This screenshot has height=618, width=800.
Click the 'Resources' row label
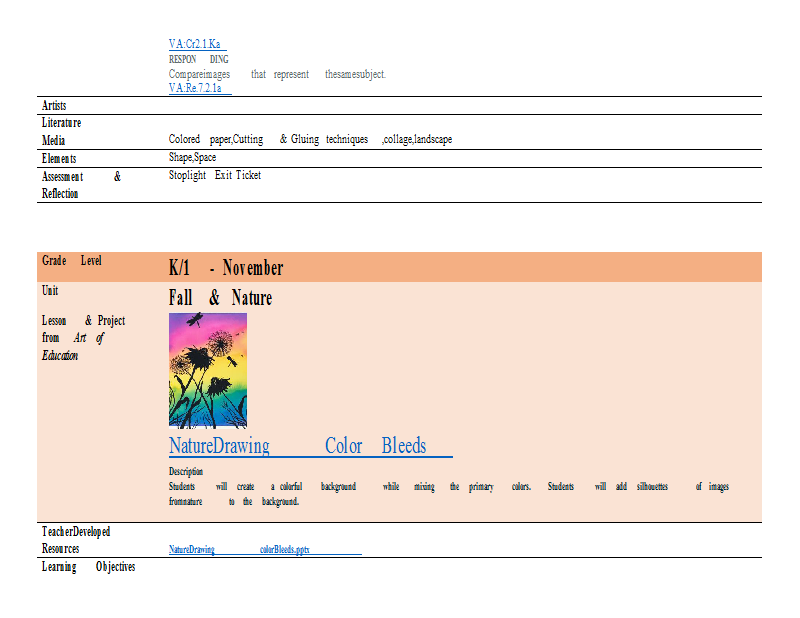60,549
